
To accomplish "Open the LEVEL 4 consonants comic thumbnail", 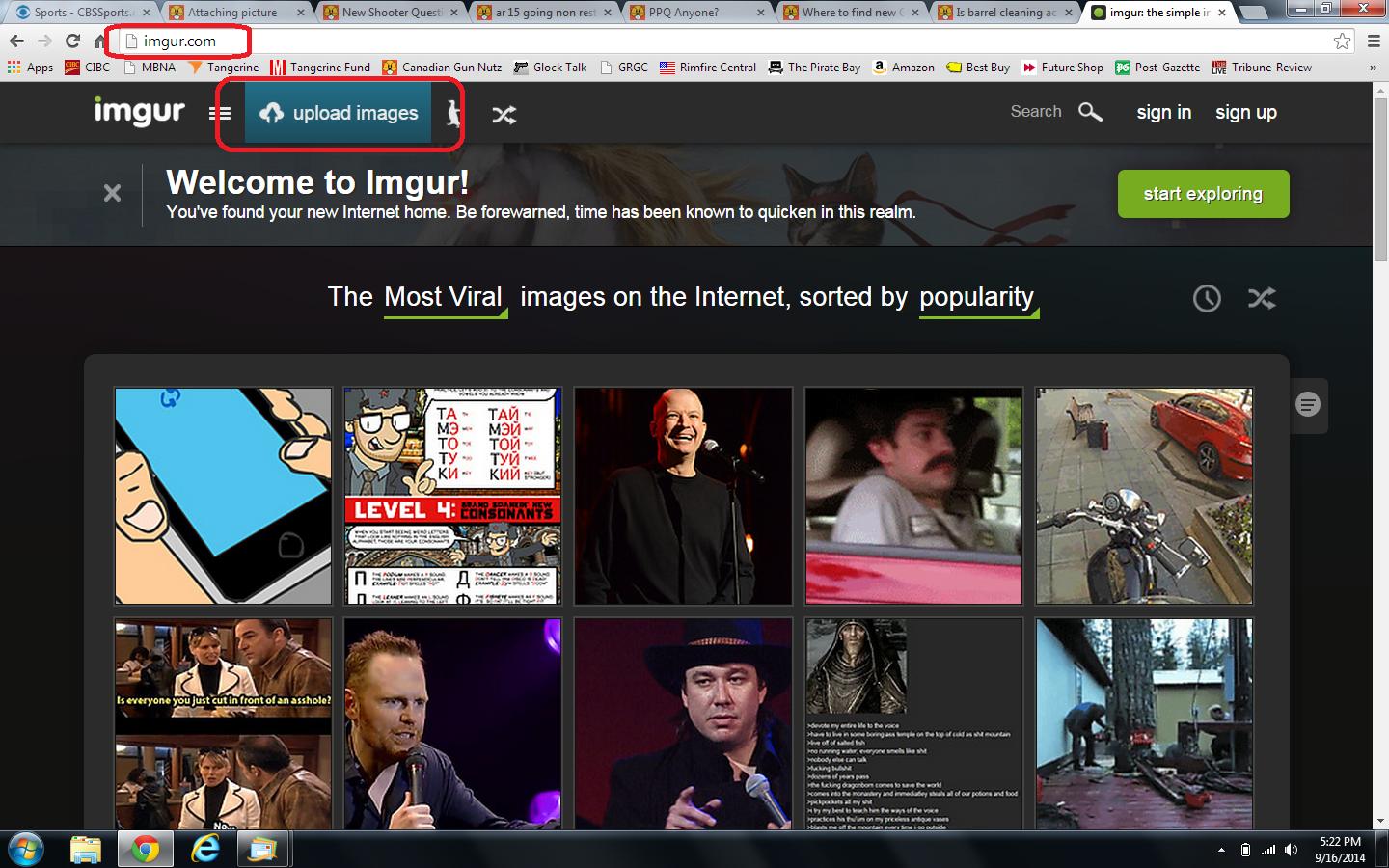I will [452, 496].
